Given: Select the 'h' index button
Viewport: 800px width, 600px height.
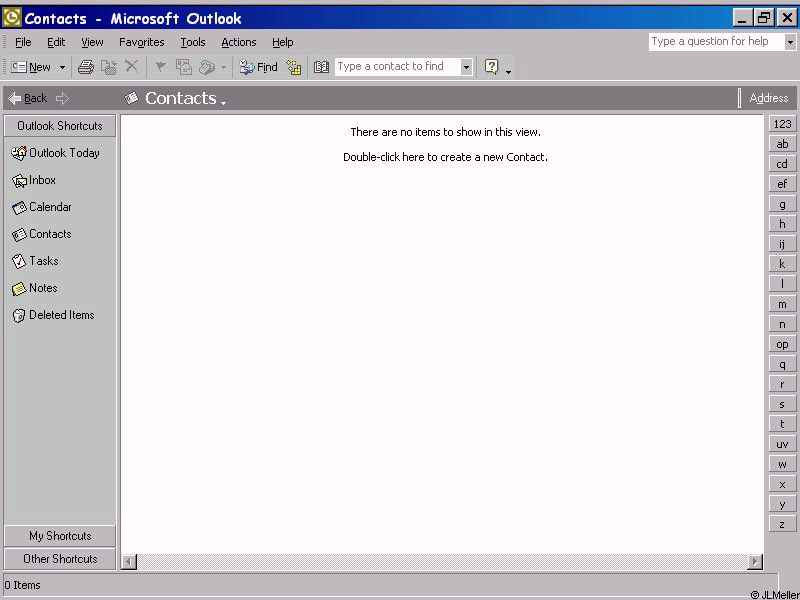Looking at the screenshot, I should point(782,224).
